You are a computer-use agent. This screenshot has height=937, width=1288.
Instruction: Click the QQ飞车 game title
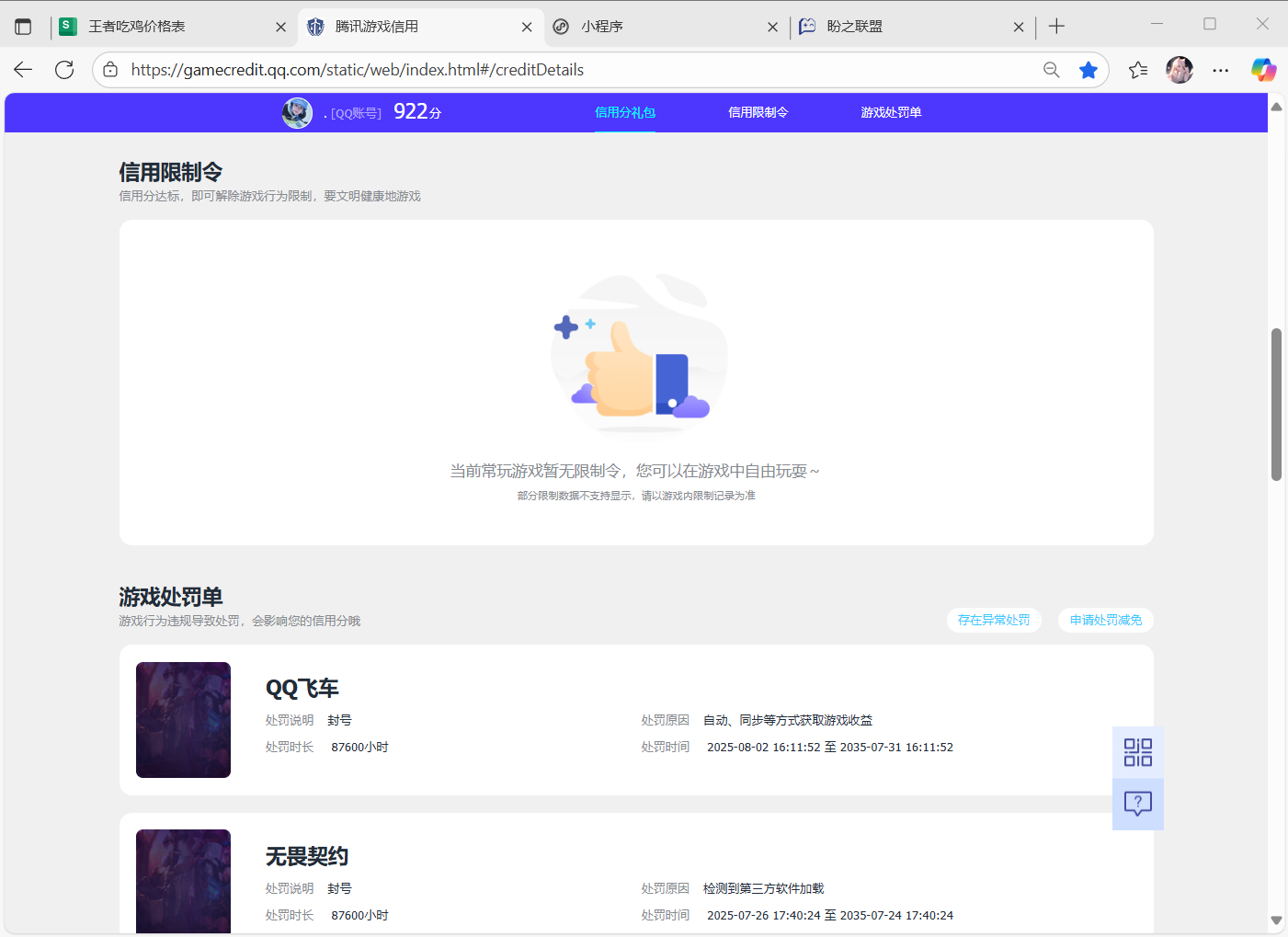[x=302, y=688]
